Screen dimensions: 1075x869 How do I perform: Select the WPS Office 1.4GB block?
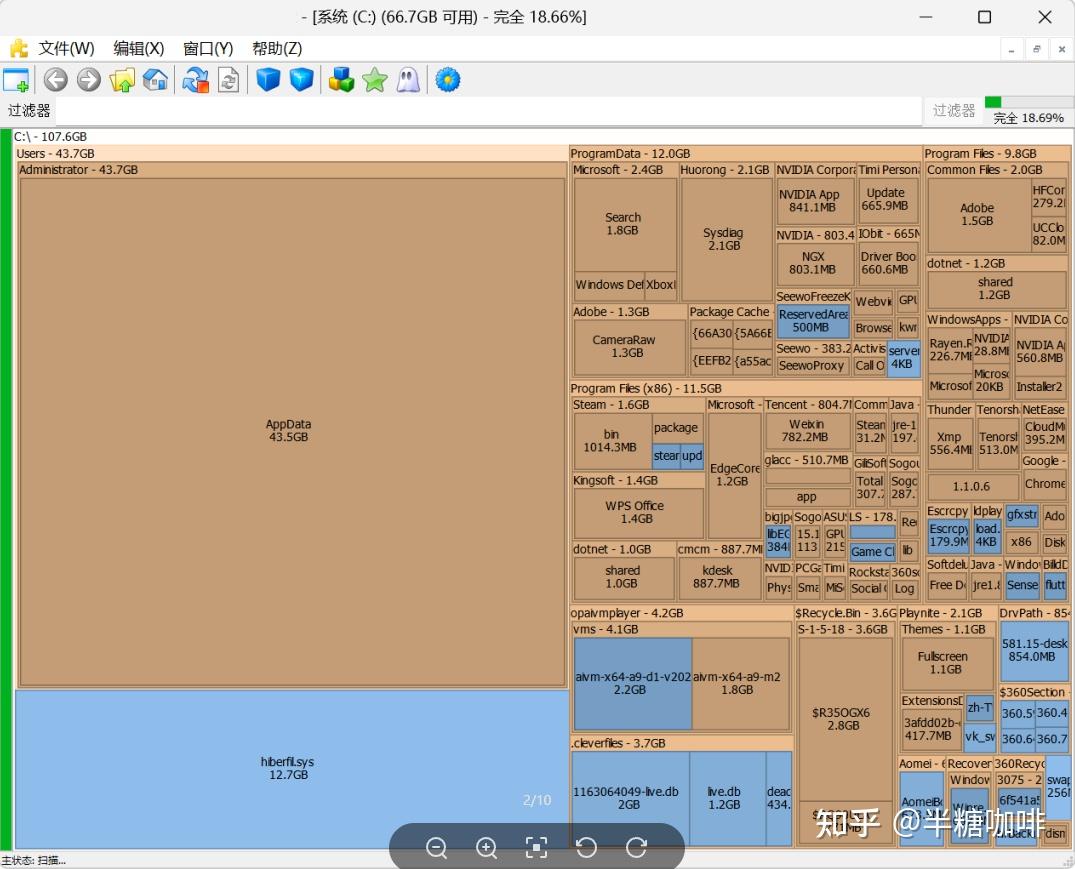click(x=638, y=513)
